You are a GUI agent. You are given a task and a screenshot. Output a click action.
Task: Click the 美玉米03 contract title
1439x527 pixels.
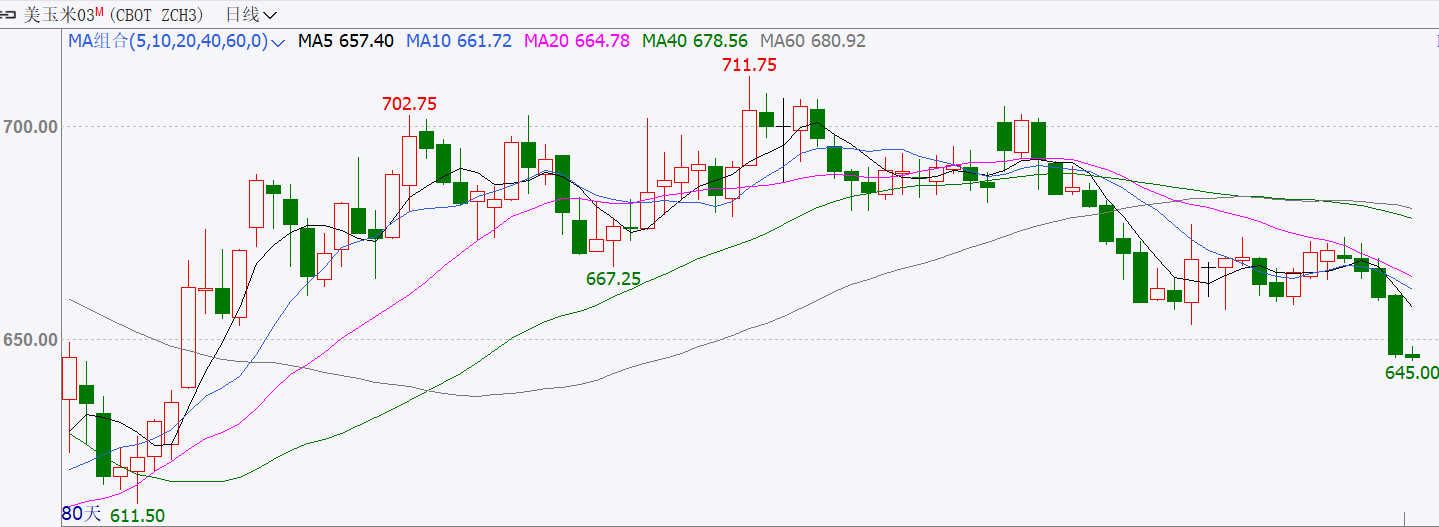pyautogui.click(x=57, y=15)
